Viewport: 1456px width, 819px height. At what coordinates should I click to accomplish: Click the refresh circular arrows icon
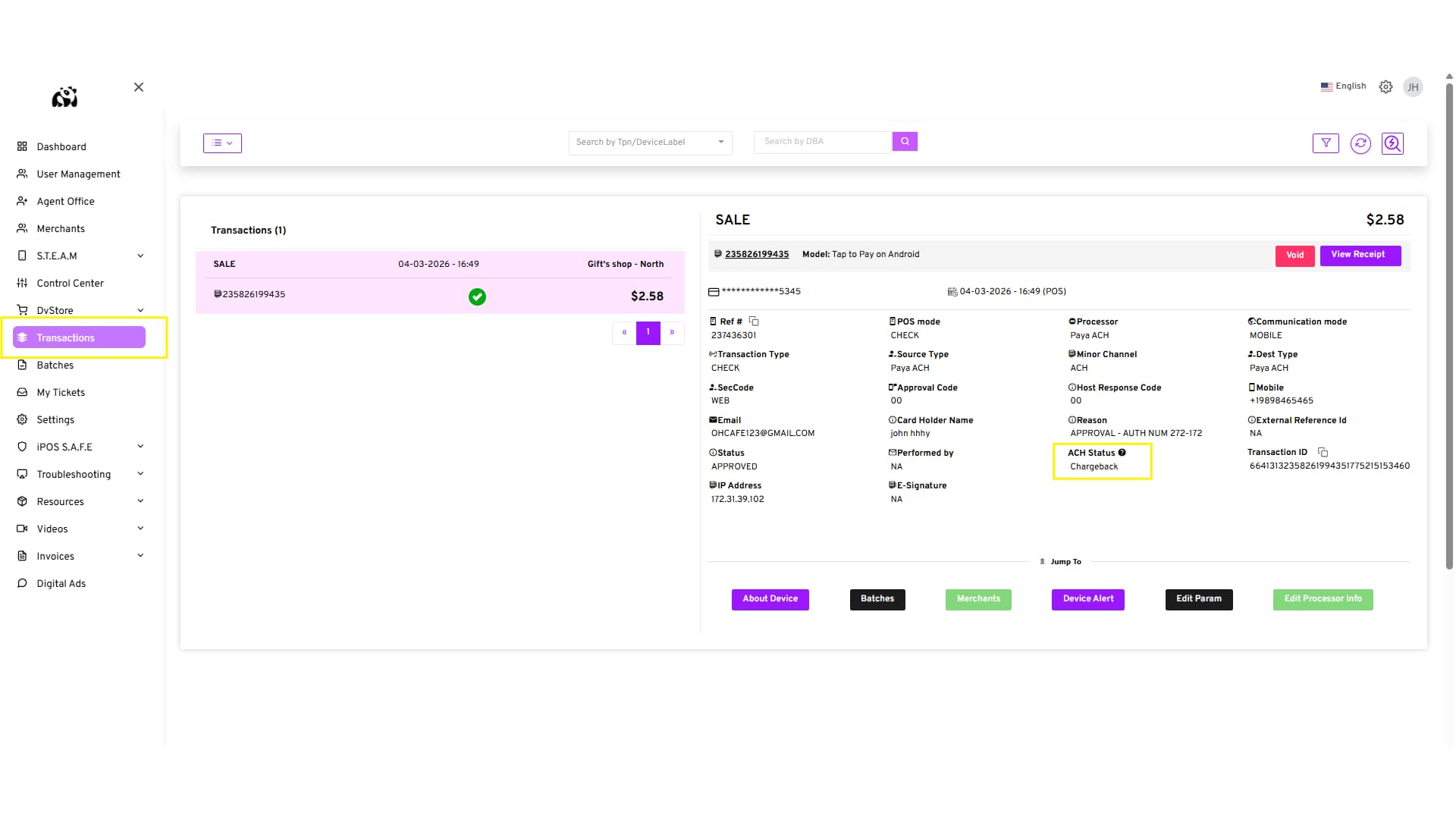1360,143
